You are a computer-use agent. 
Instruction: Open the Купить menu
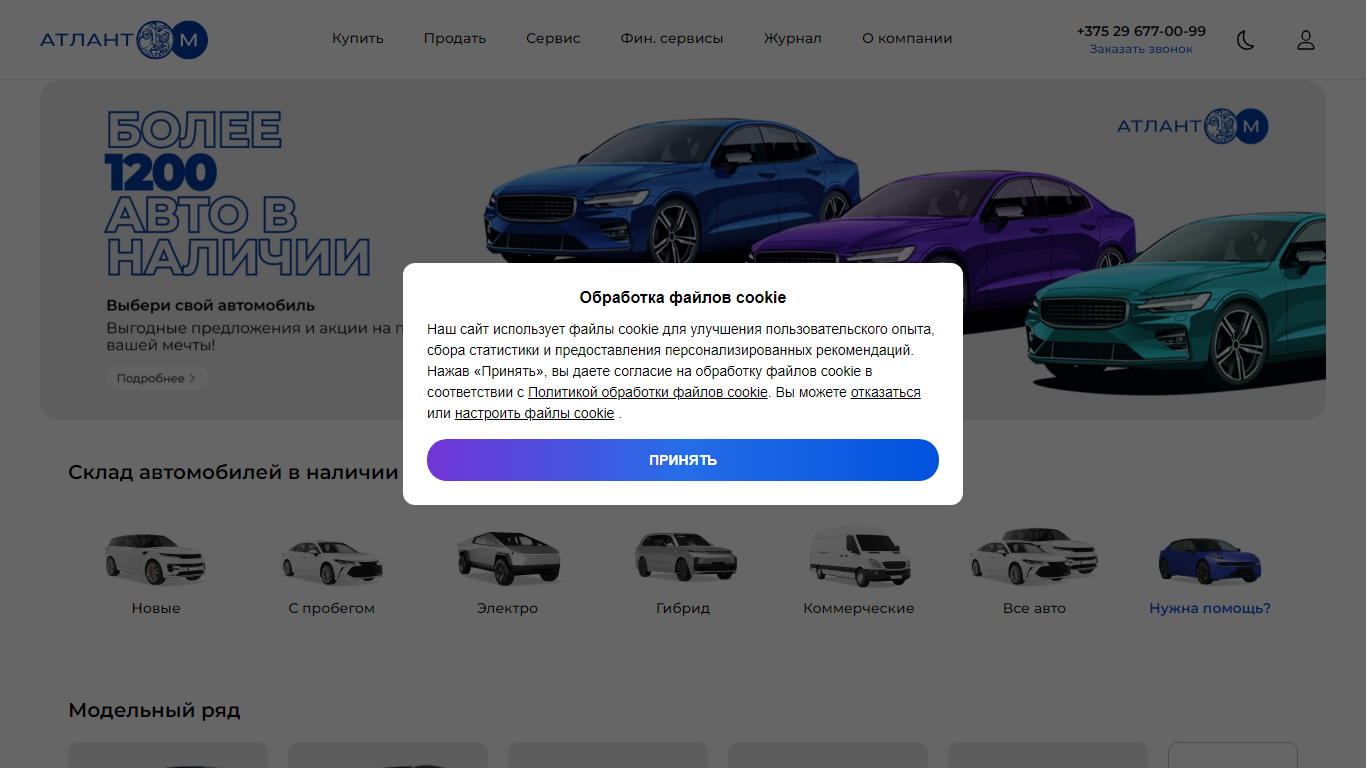pos(358,39)
